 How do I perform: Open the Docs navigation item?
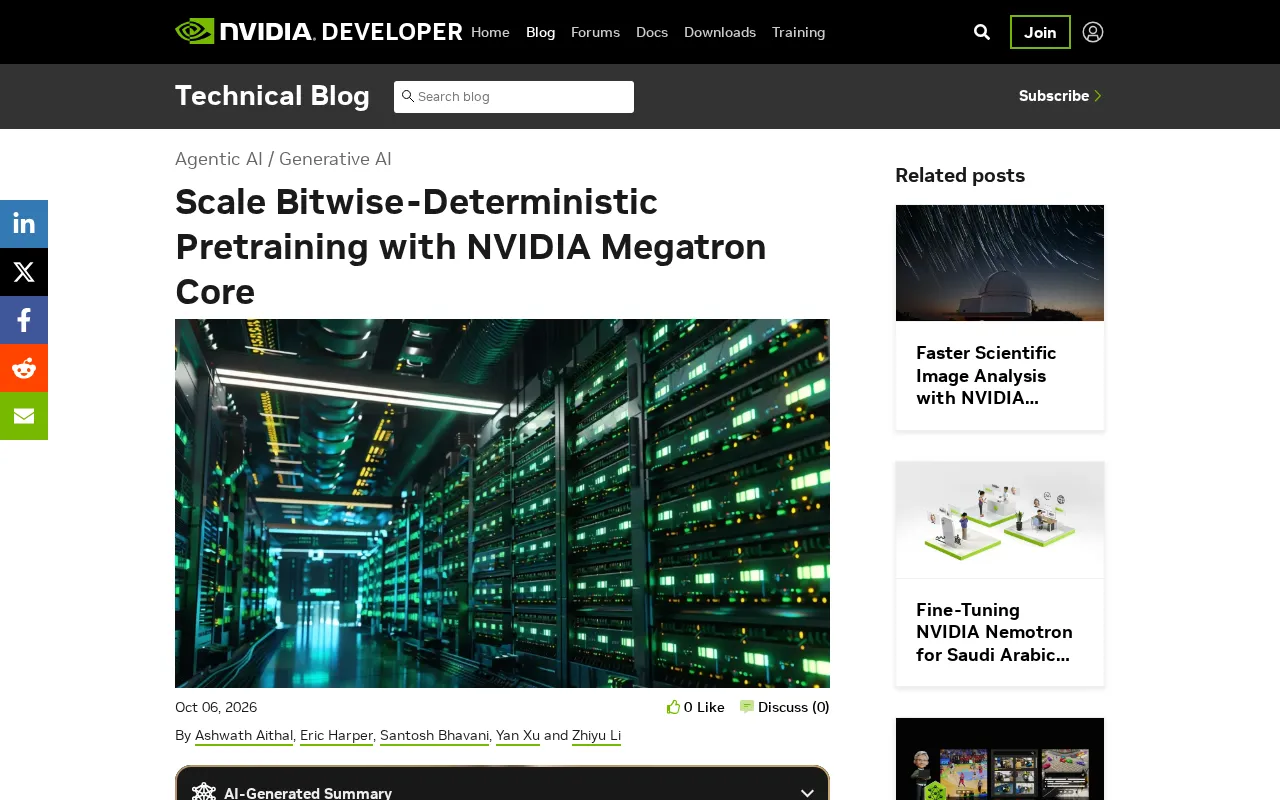click(x=652, y=32)
